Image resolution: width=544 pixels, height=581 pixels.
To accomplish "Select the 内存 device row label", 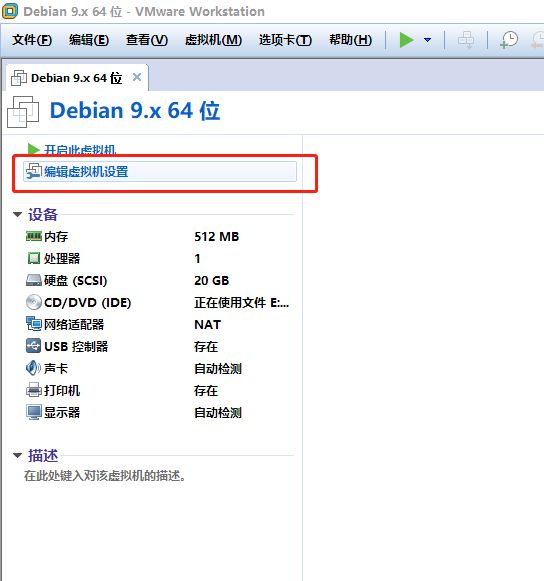I will 56,236.
